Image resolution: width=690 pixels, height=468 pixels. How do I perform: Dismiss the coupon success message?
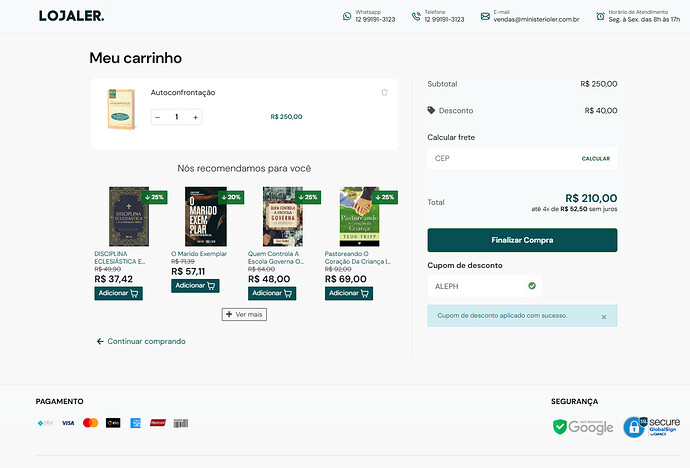tap(603, 316)
